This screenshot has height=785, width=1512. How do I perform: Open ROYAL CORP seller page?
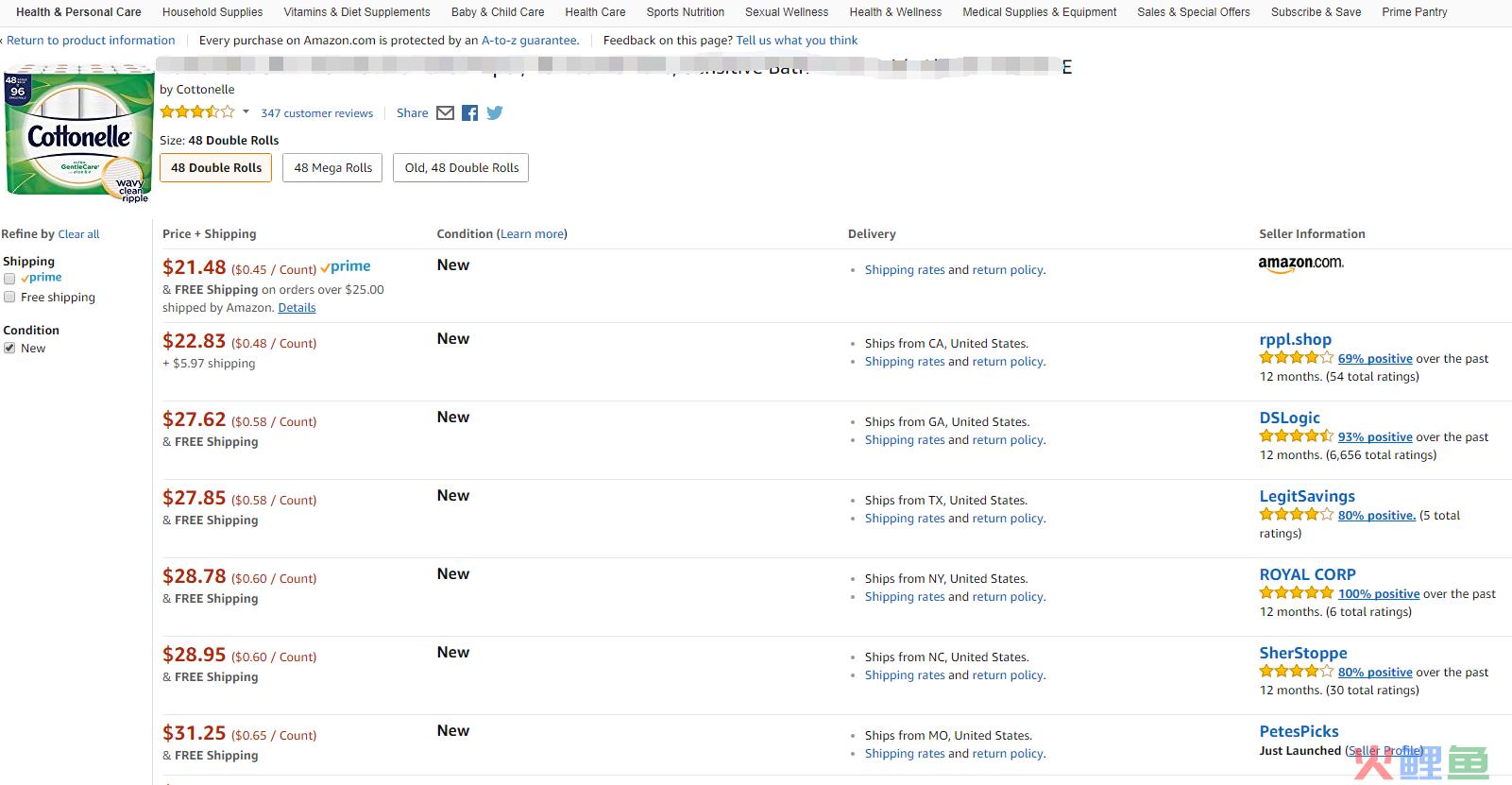(x=1308, y=574)
